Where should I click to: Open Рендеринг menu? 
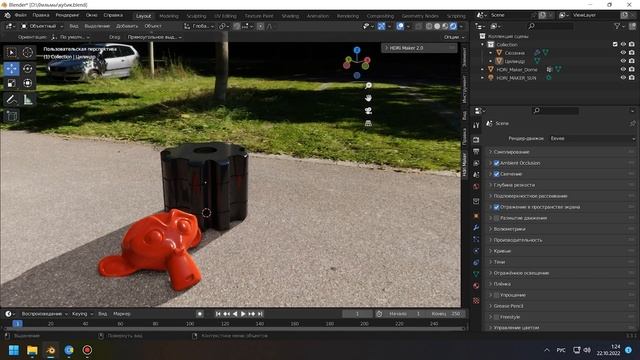coord(67,15)
